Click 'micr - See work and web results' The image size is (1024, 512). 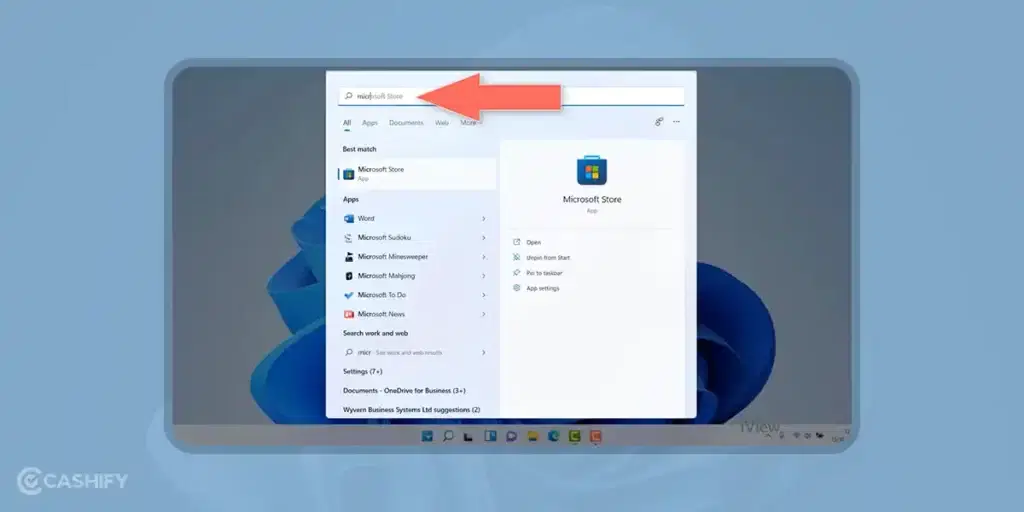point(400,353)
